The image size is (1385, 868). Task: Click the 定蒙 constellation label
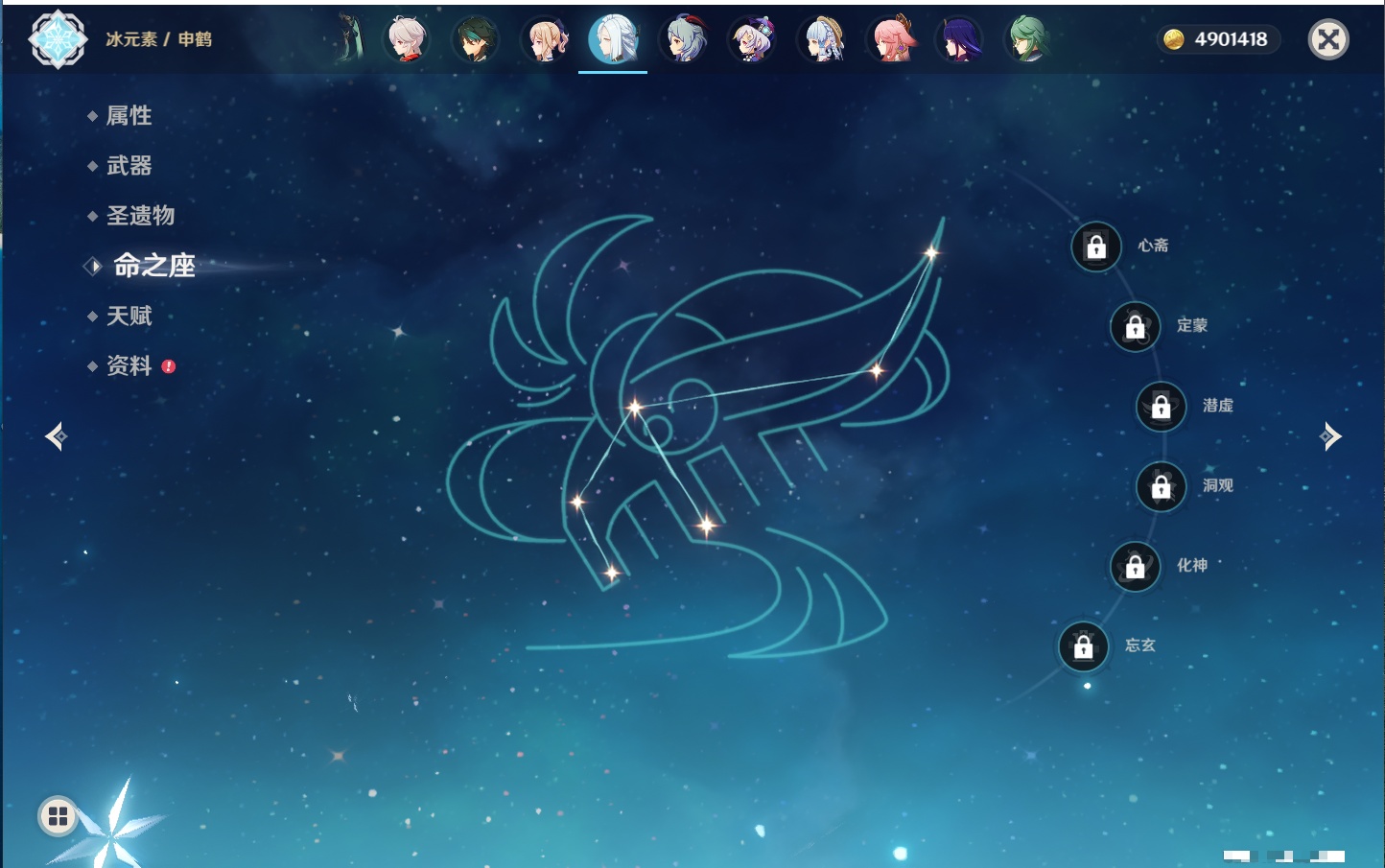click(1192, 325)
